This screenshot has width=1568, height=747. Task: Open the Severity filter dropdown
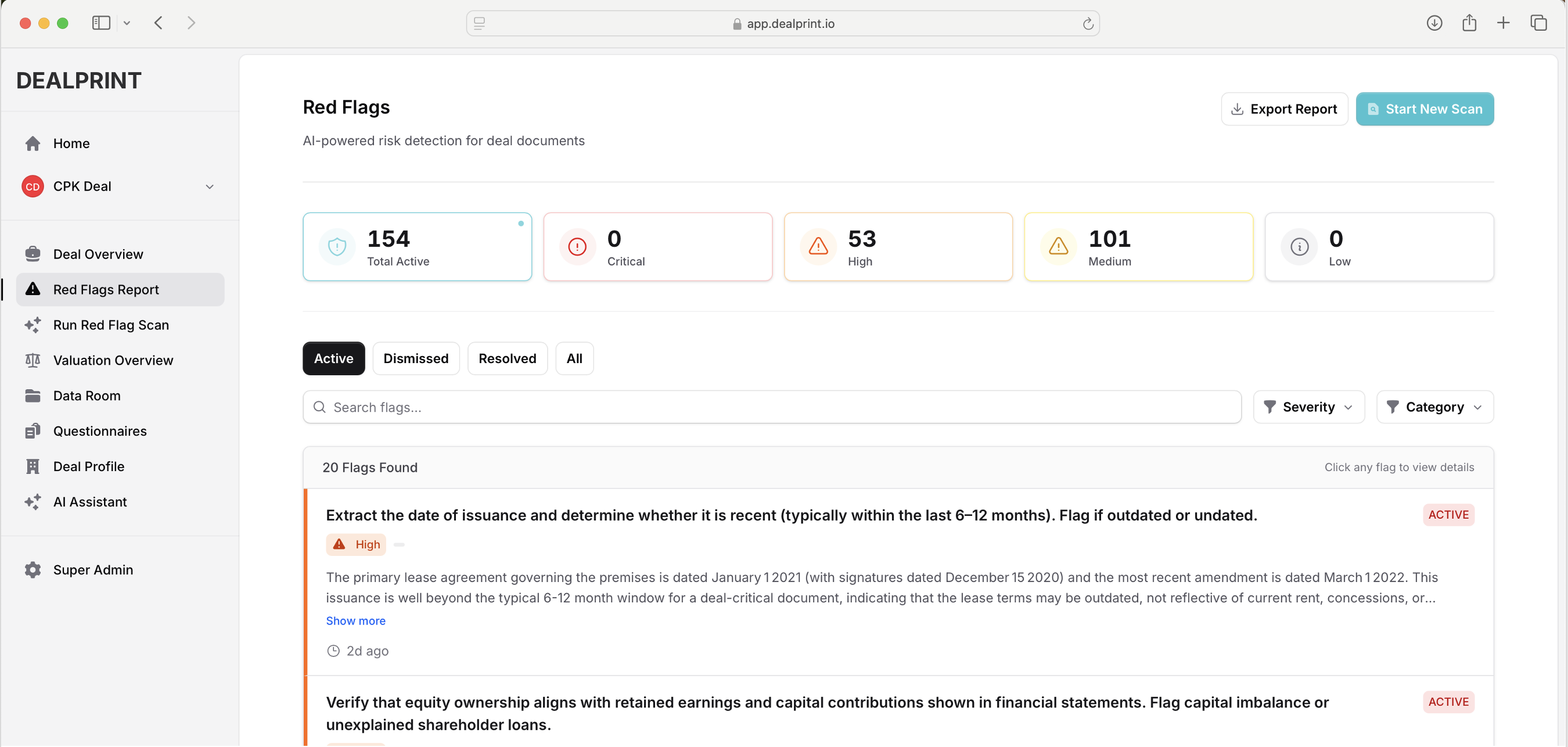[x=1308, y=407]
